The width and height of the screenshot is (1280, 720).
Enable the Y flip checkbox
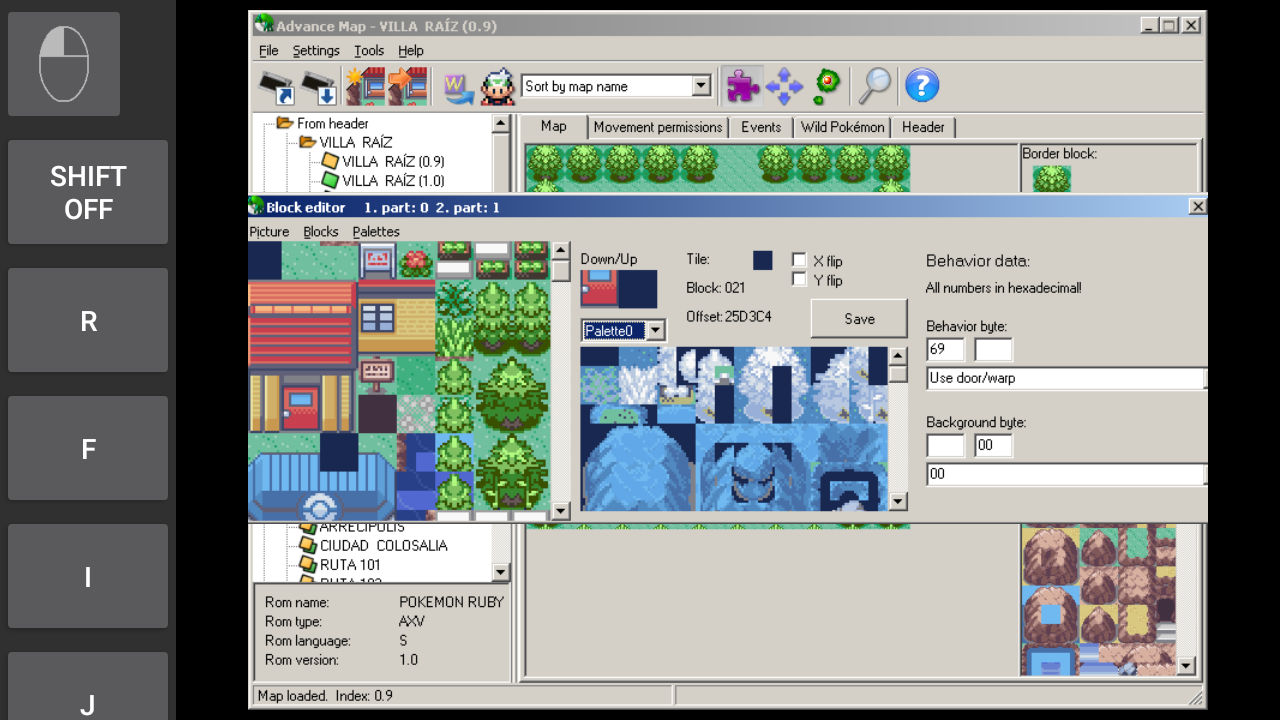[x=798, y=279]
